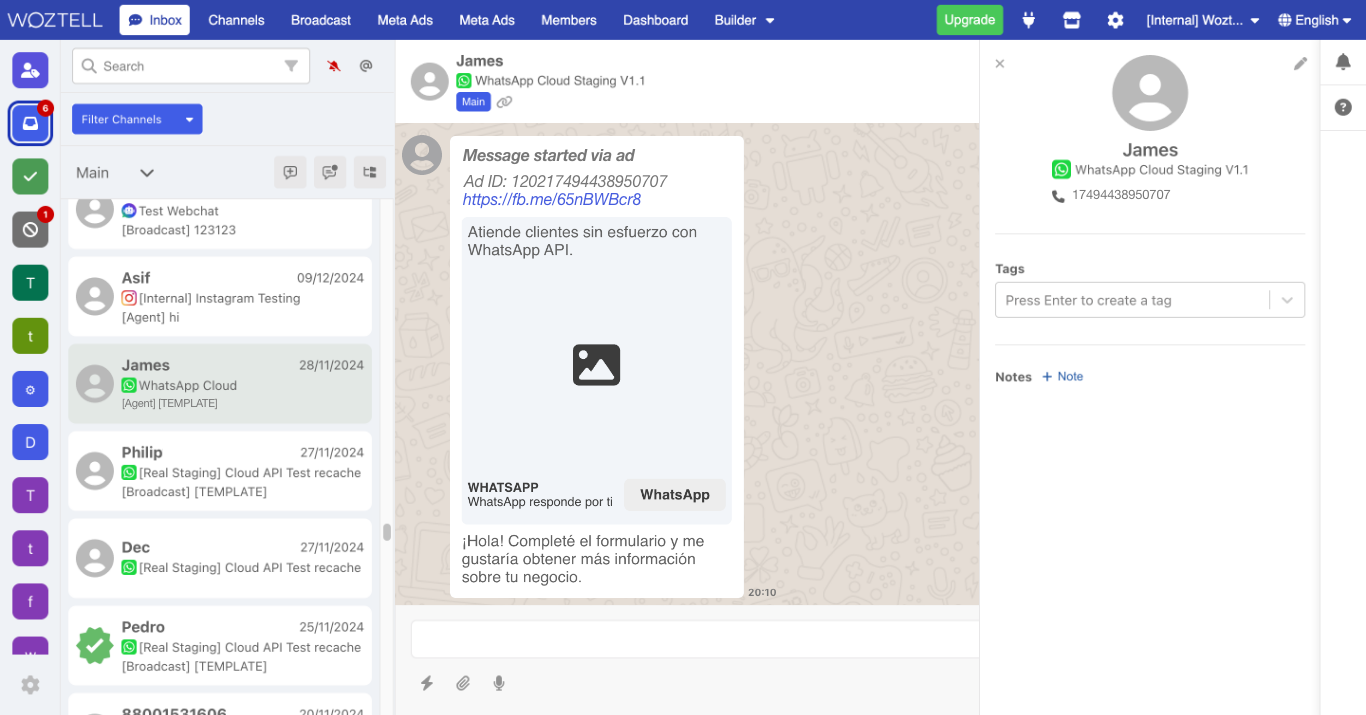Show mentions with the @ icon

tap(366, 66)
